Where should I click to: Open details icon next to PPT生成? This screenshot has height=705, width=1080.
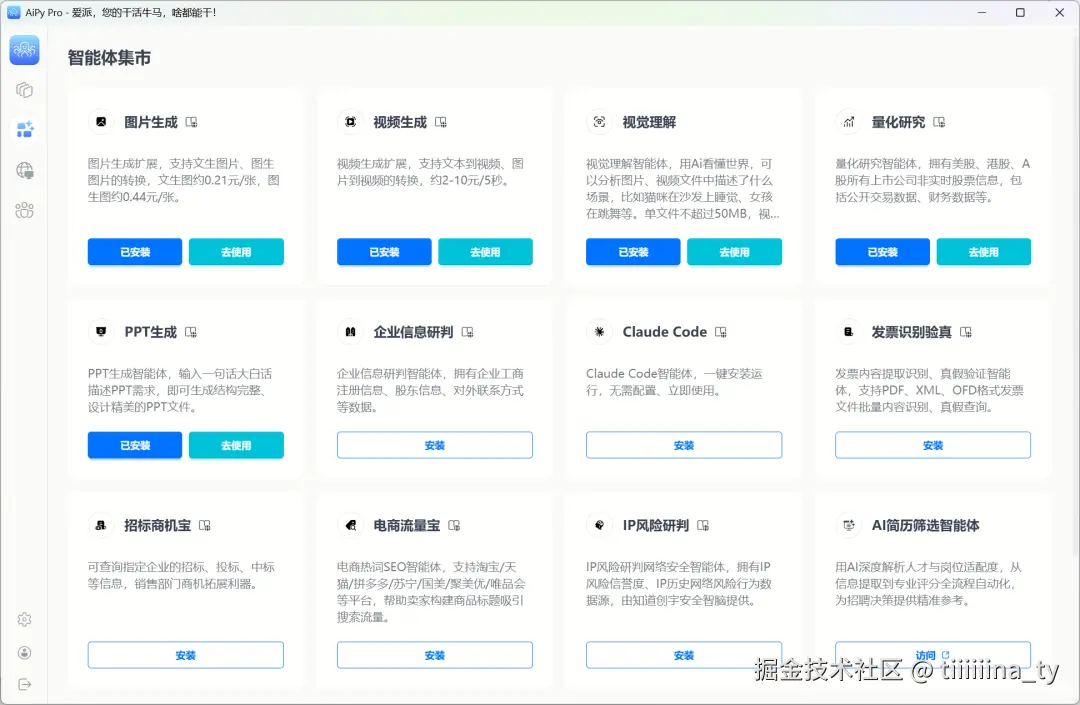point(191,333)
